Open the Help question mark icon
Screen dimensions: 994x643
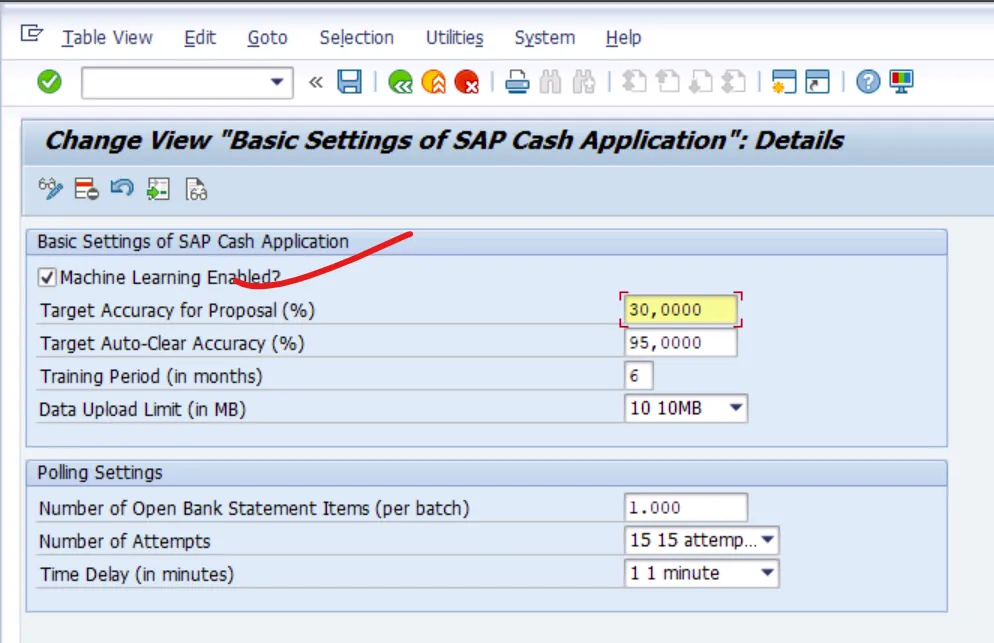(868, 82)
